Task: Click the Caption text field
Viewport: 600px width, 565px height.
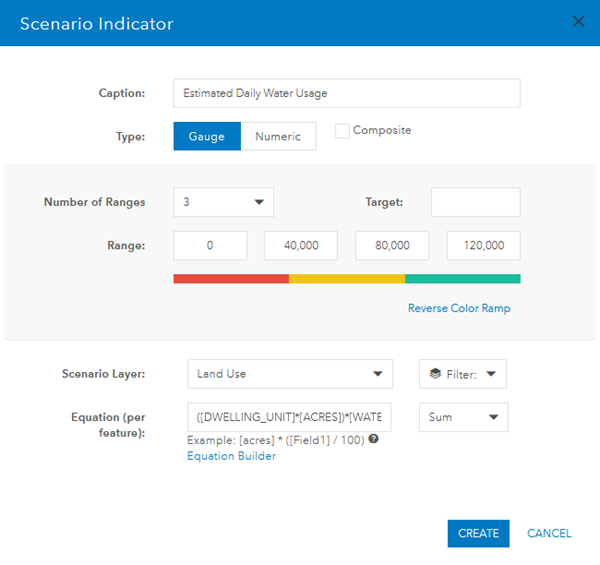Action: [346, 93]
